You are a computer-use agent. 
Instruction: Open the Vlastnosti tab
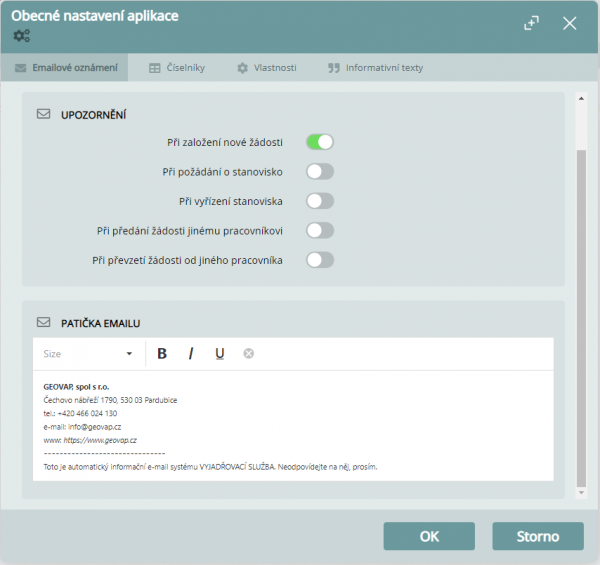[x=266, y=68]
